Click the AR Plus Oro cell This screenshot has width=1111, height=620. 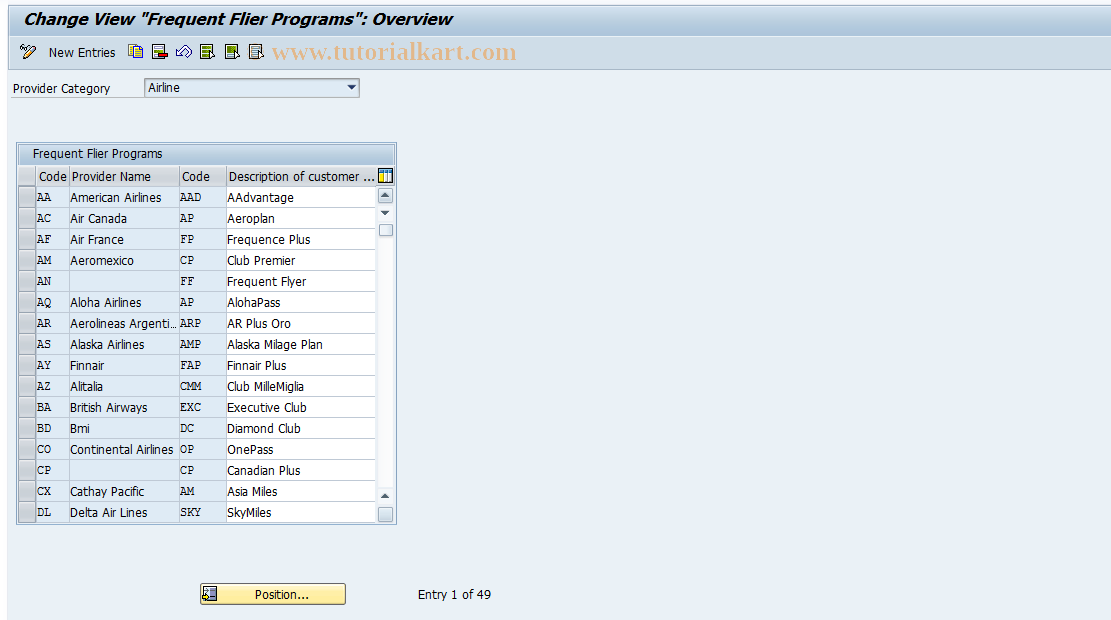pyautogui.click(x=300, y=323)
